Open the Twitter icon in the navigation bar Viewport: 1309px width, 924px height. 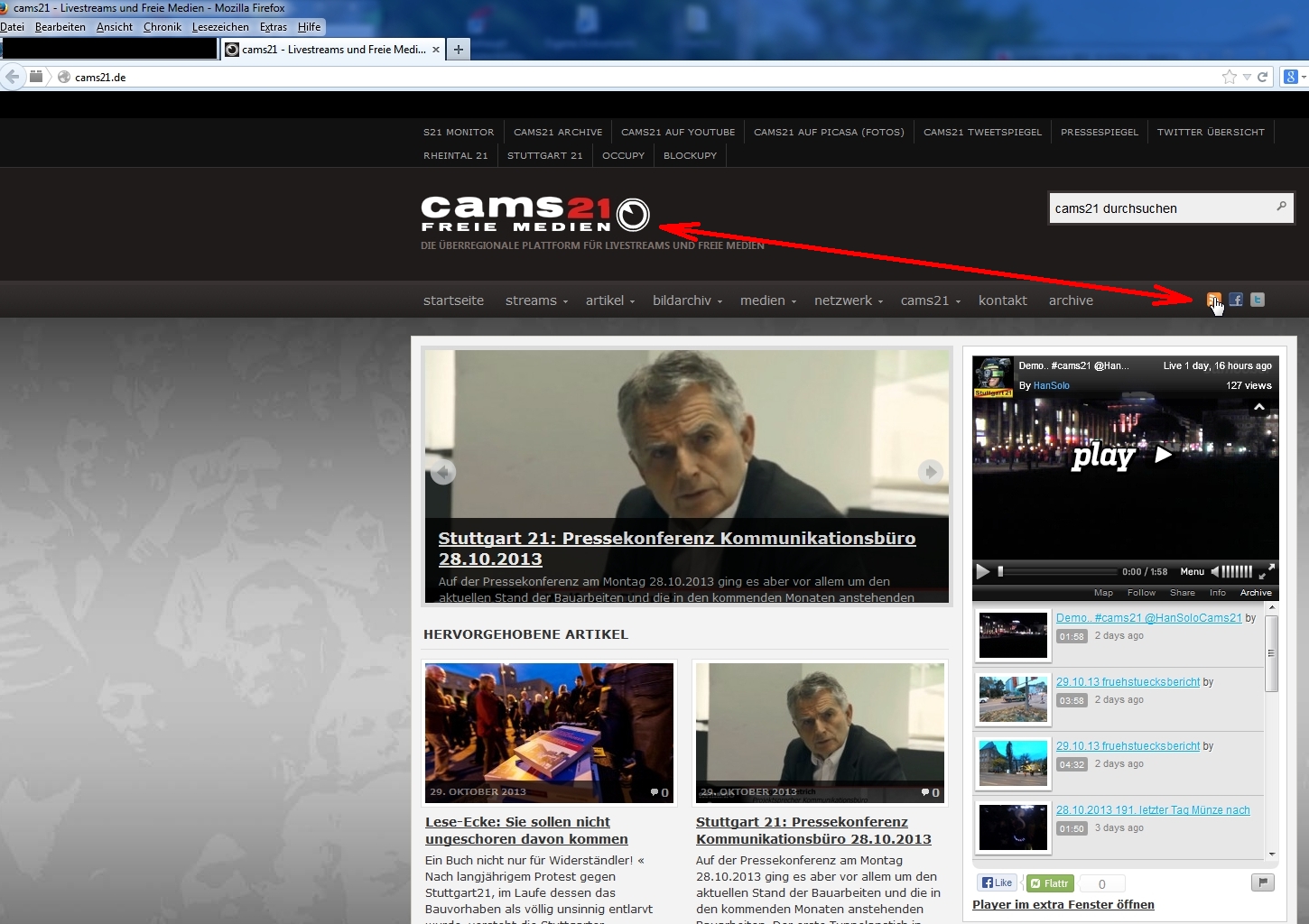(1258, 300)
